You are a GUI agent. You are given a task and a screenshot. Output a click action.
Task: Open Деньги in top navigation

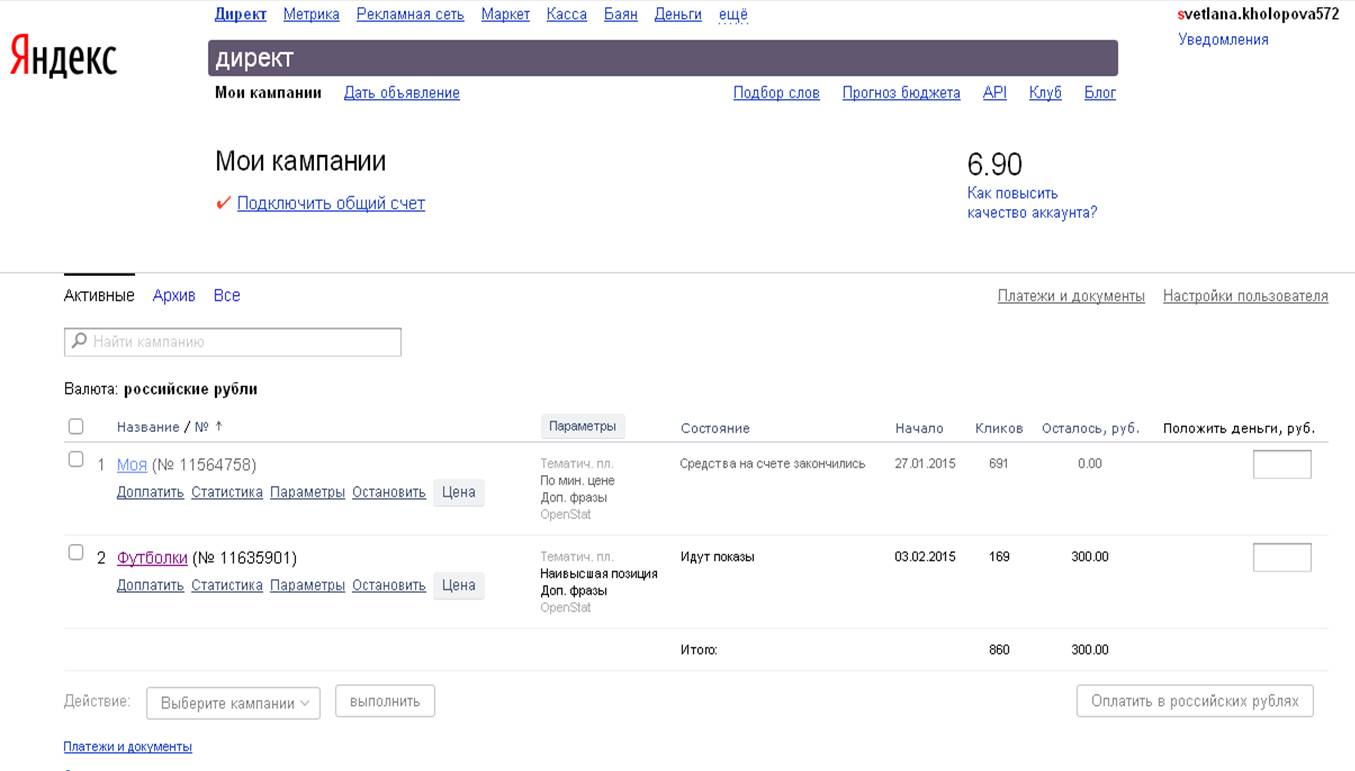coord(678,14)
